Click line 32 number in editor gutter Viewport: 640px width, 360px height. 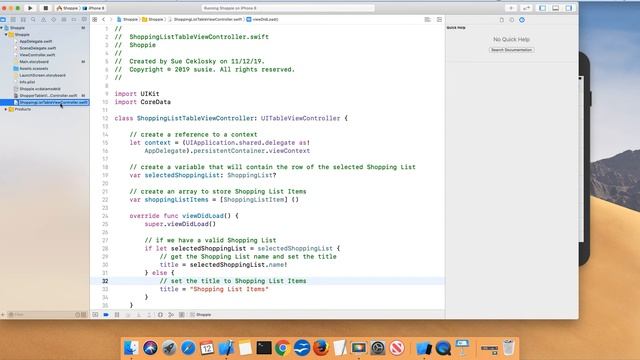pos(105,281)
